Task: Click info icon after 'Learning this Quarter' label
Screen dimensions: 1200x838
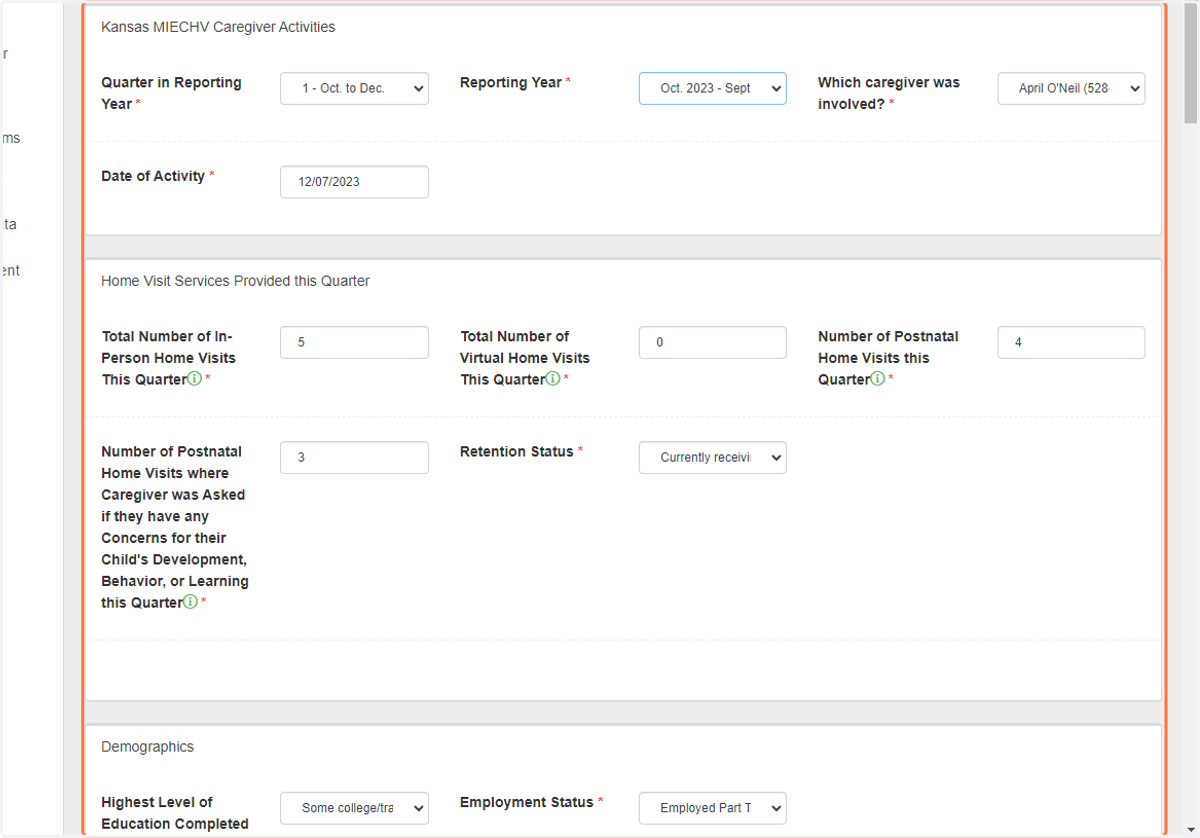Action: tap(190, 602)
